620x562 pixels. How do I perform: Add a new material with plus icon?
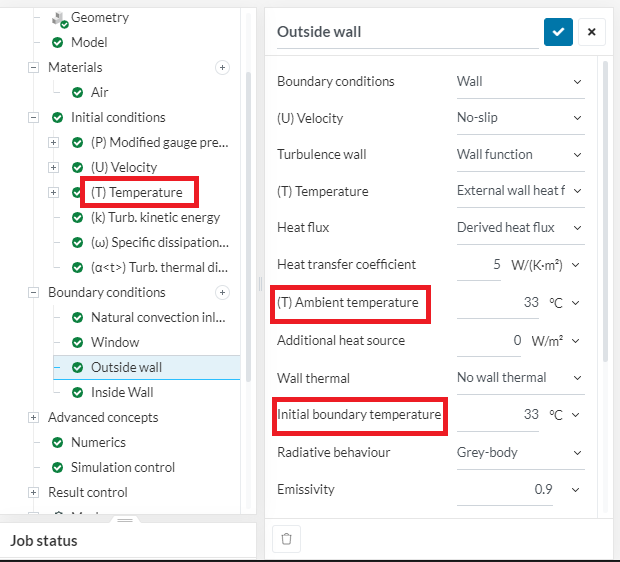pyautogui.click(x=222, y=67)
